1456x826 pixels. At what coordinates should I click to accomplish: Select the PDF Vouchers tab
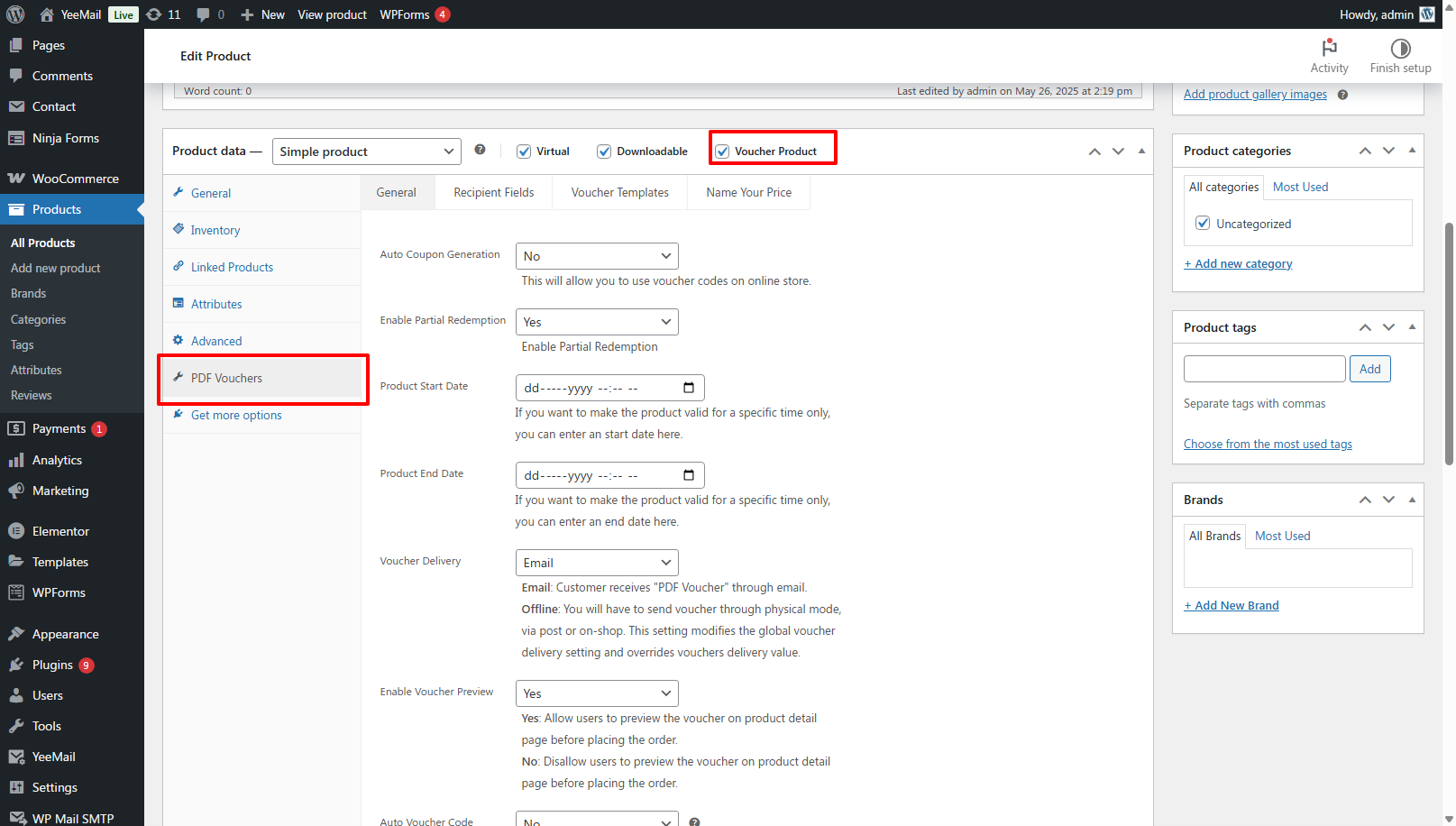[262, 378]
